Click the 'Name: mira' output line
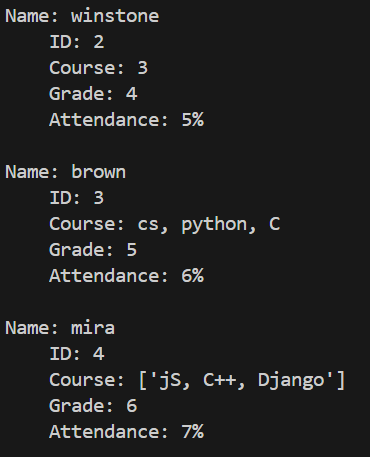The width and height of the screenshot is (370, 457). point(60,328)
